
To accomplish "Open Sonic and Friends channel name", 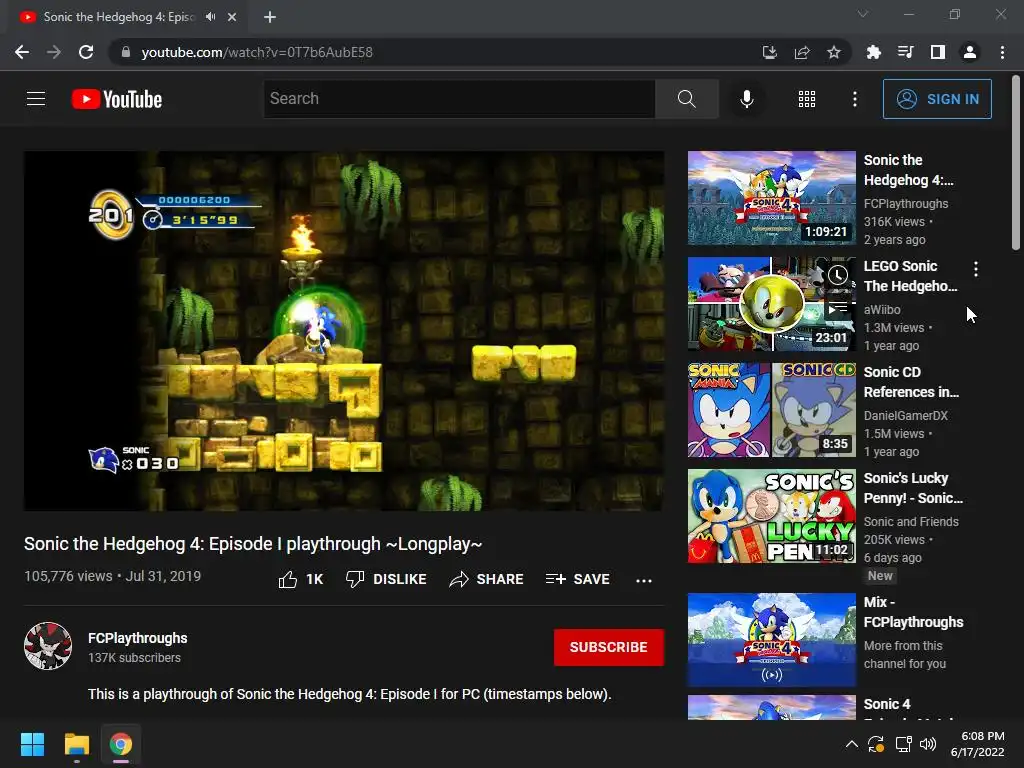I will coord(911,522).
